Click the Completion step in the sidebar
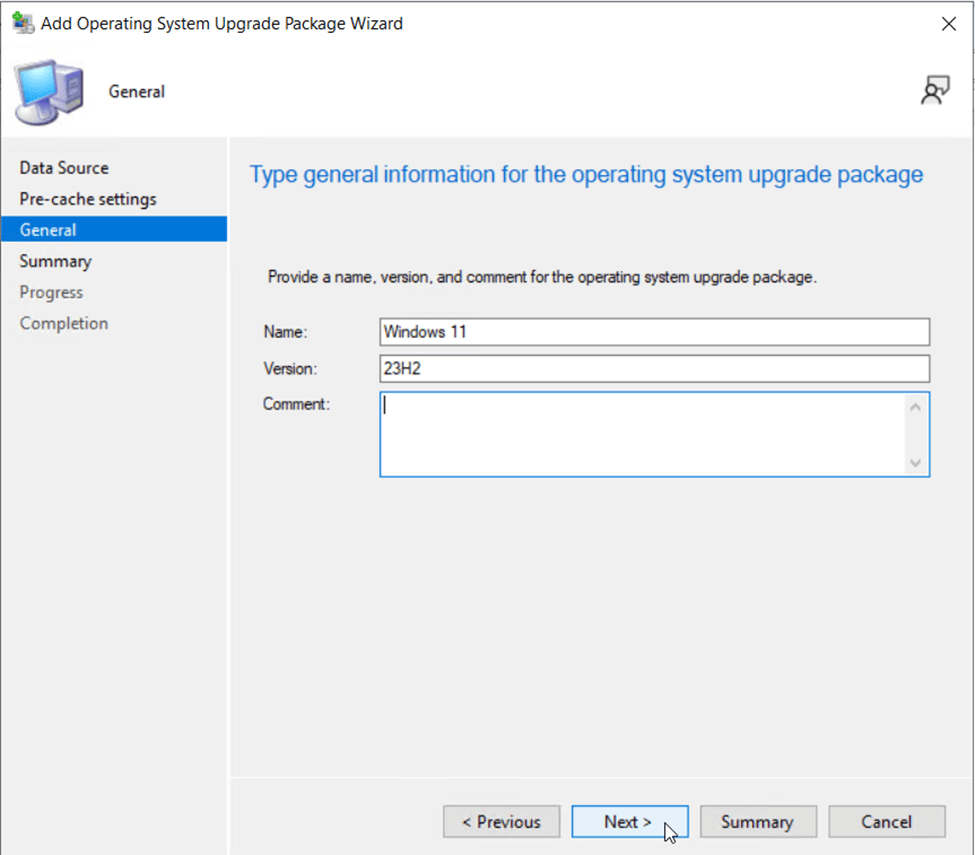Viewport: 975px width, 855px height. (x=64, y=323)
